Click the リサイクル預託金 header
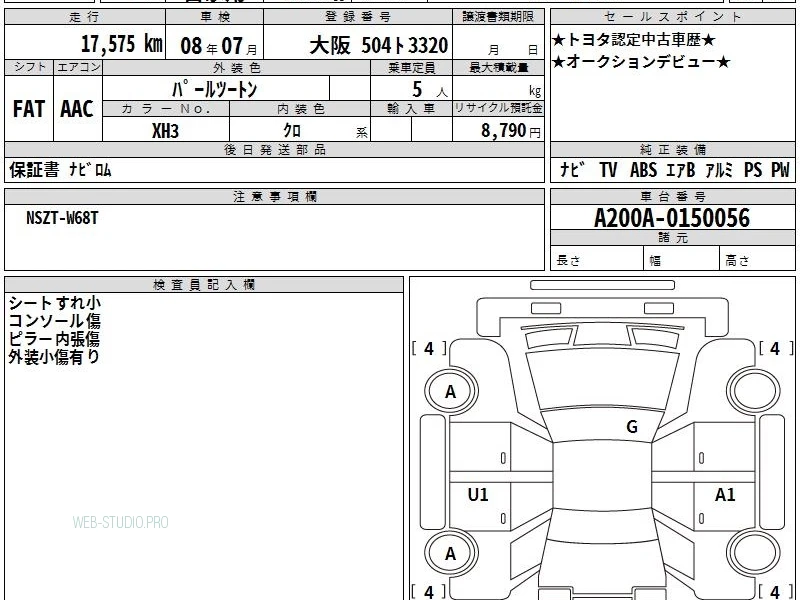This screenshot has width=800, height=600. pyautogui.click(x=498, y=109)
